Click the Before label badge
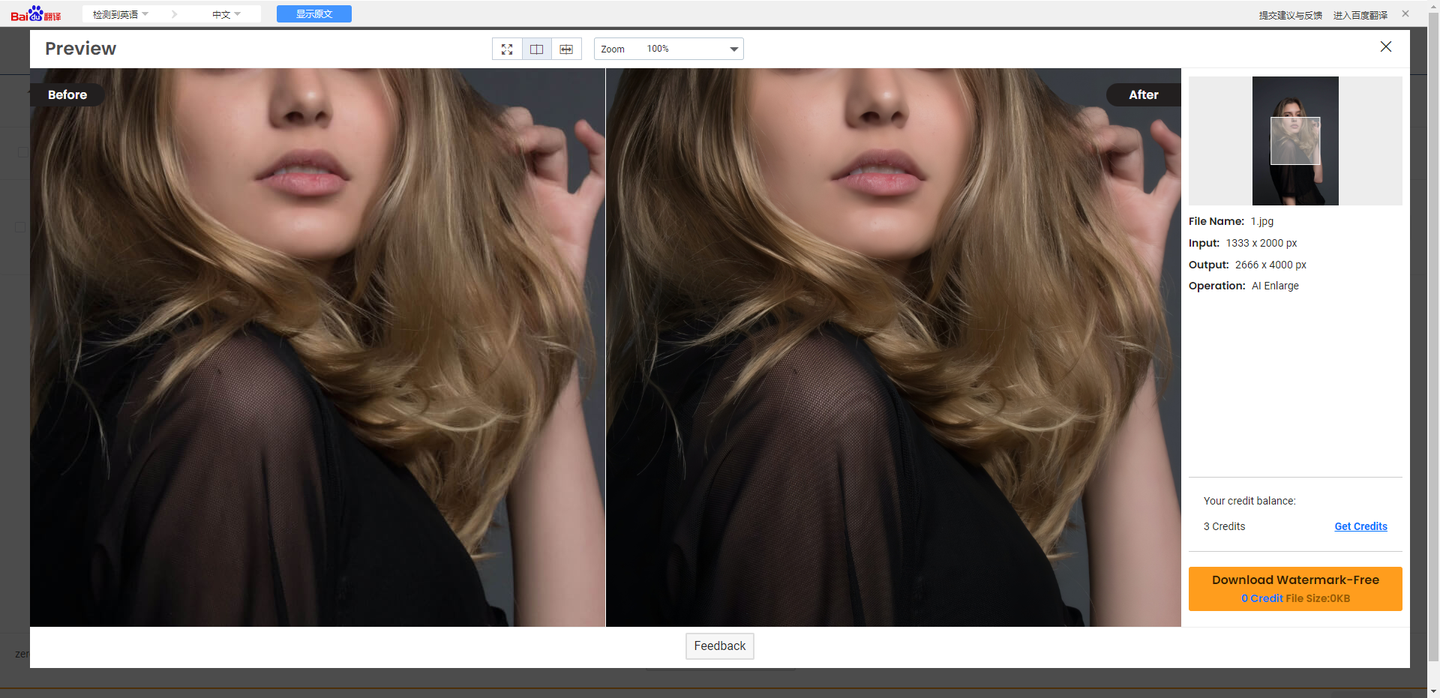The image size is (1440, 698). coord(67,95)
